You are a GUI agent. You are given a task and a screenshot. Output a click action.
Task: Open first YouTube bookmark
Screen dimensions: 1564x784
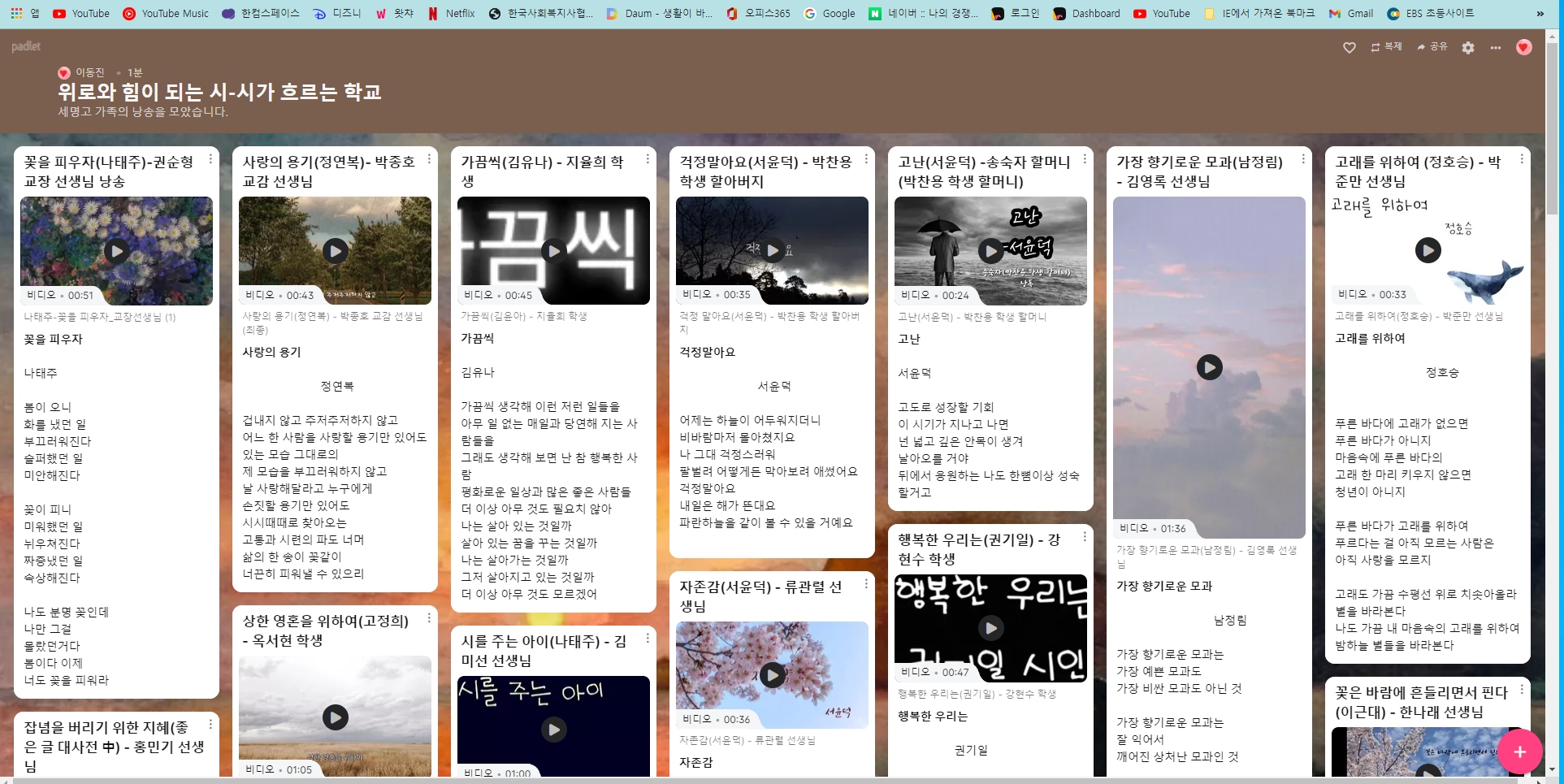click(x=81, y=13)
